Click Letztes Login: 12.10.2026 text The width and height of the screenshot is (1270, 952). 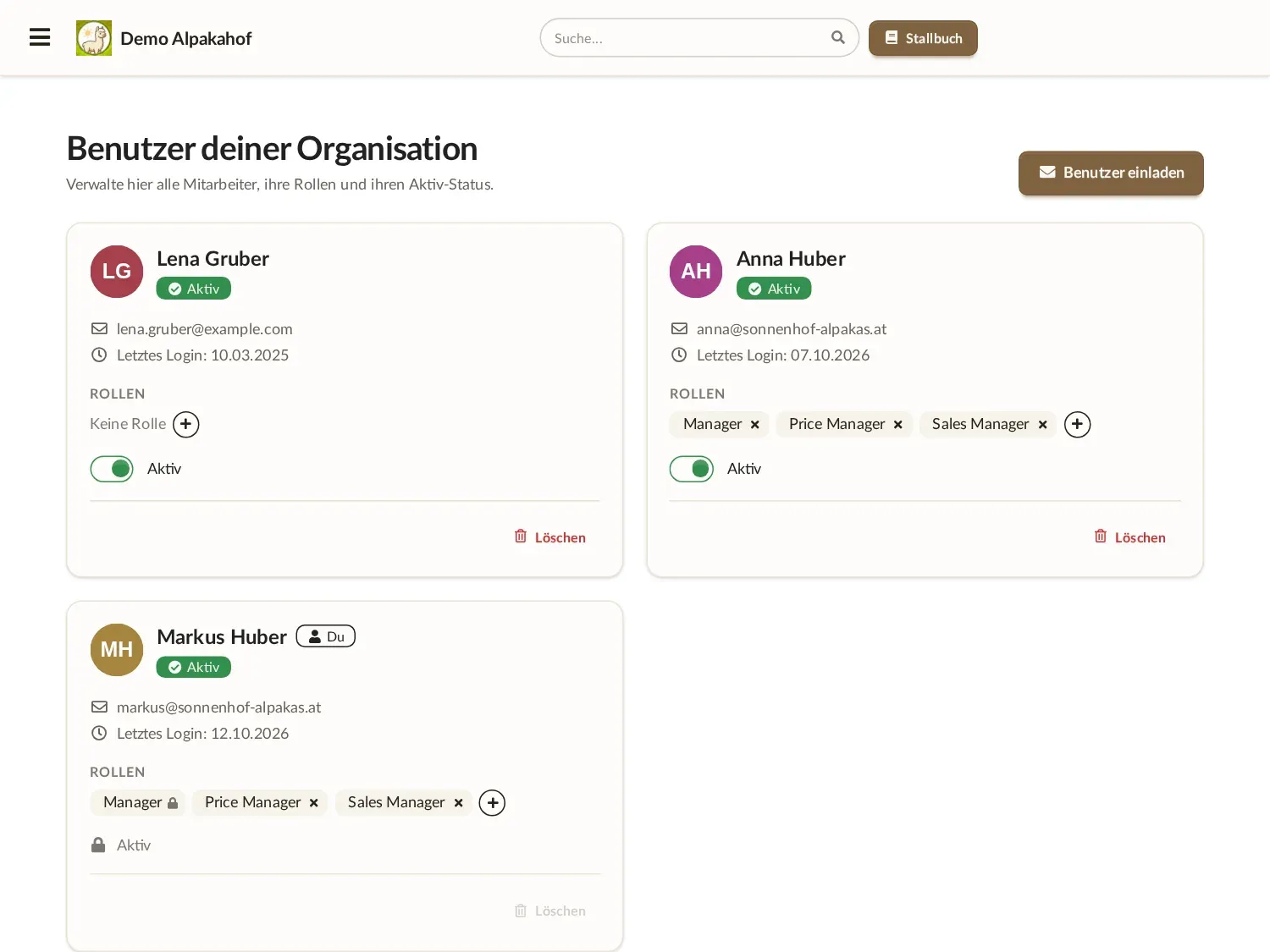click(x=203, y=734)
